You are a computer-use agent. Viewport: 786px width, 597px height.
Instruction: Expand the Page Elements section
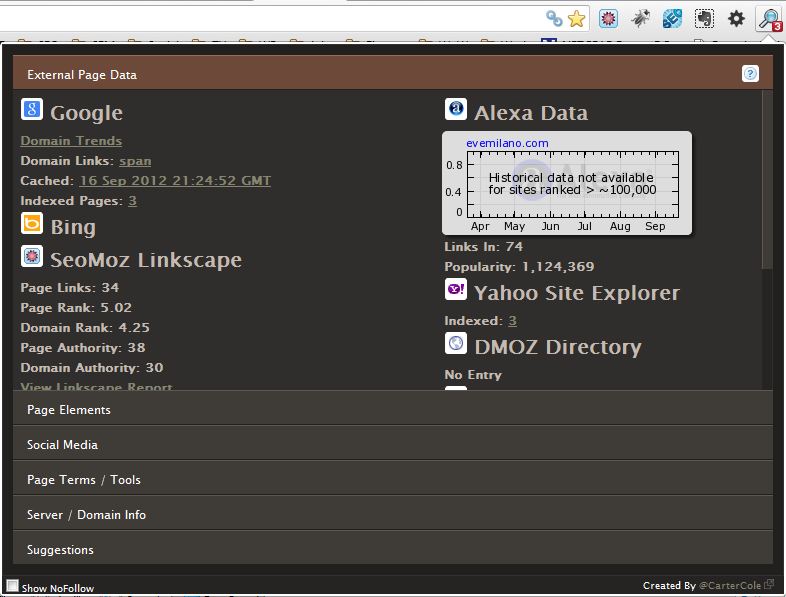click(x=392, y=409)
